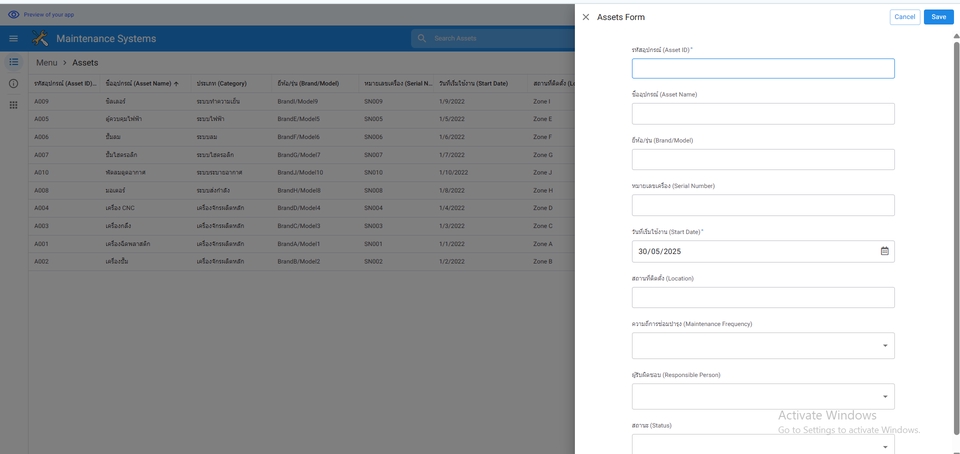Select table row A008
The width and height of the screenshot is (960, 454).
tap(302, 190)
